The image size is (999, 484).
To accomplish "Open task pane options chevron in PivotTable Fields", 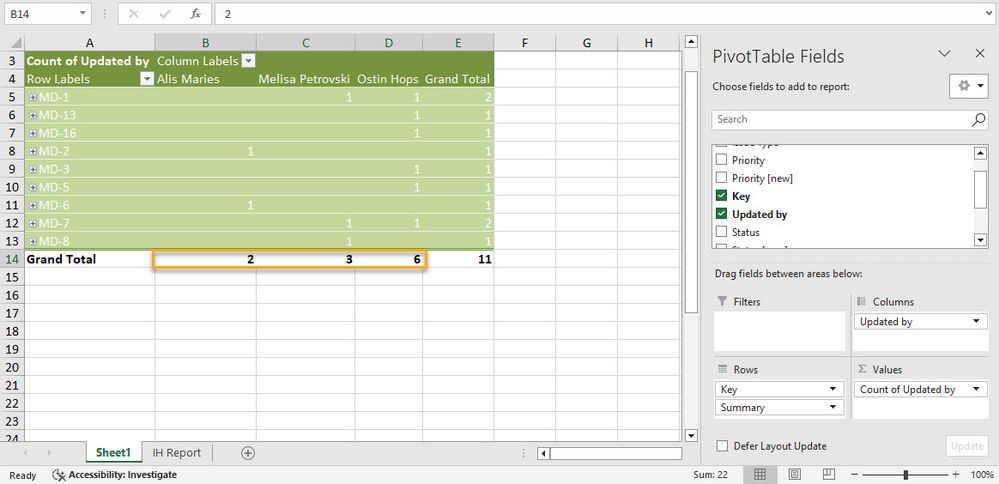I will point(944,54).
